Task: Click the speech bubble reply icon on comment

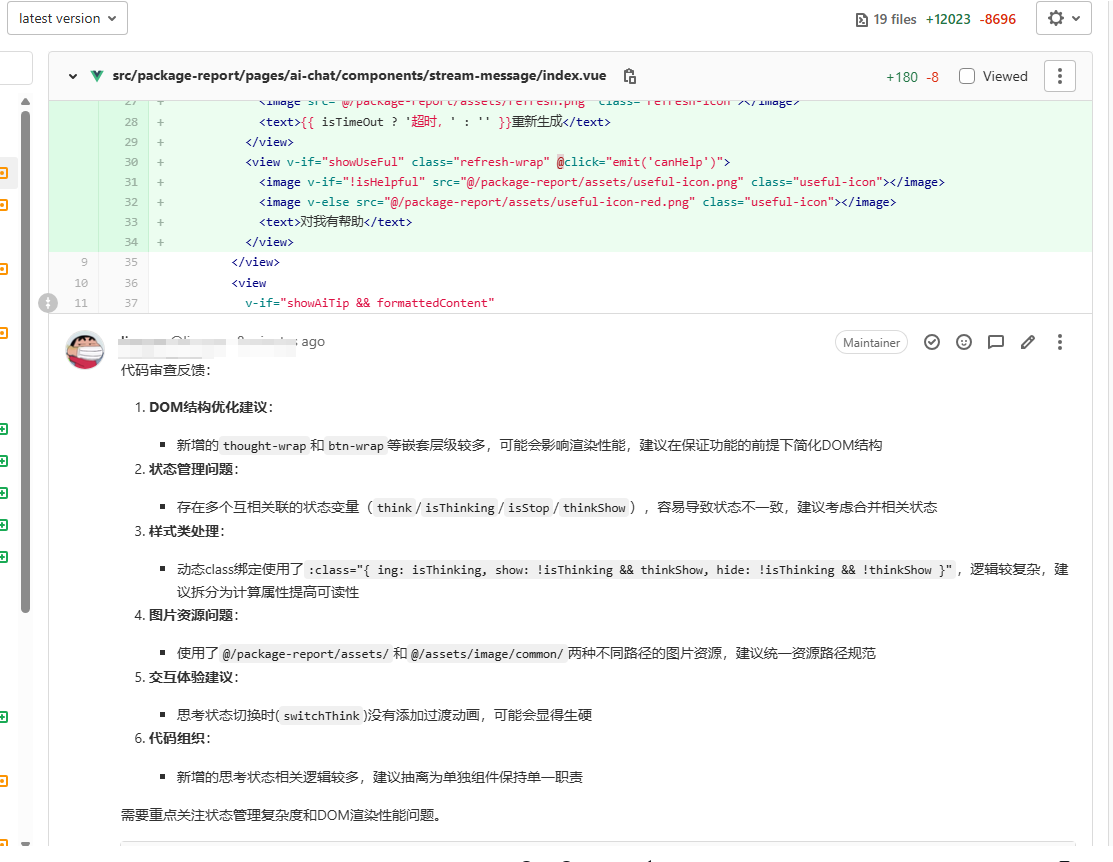Action: (x=995, y=342)
